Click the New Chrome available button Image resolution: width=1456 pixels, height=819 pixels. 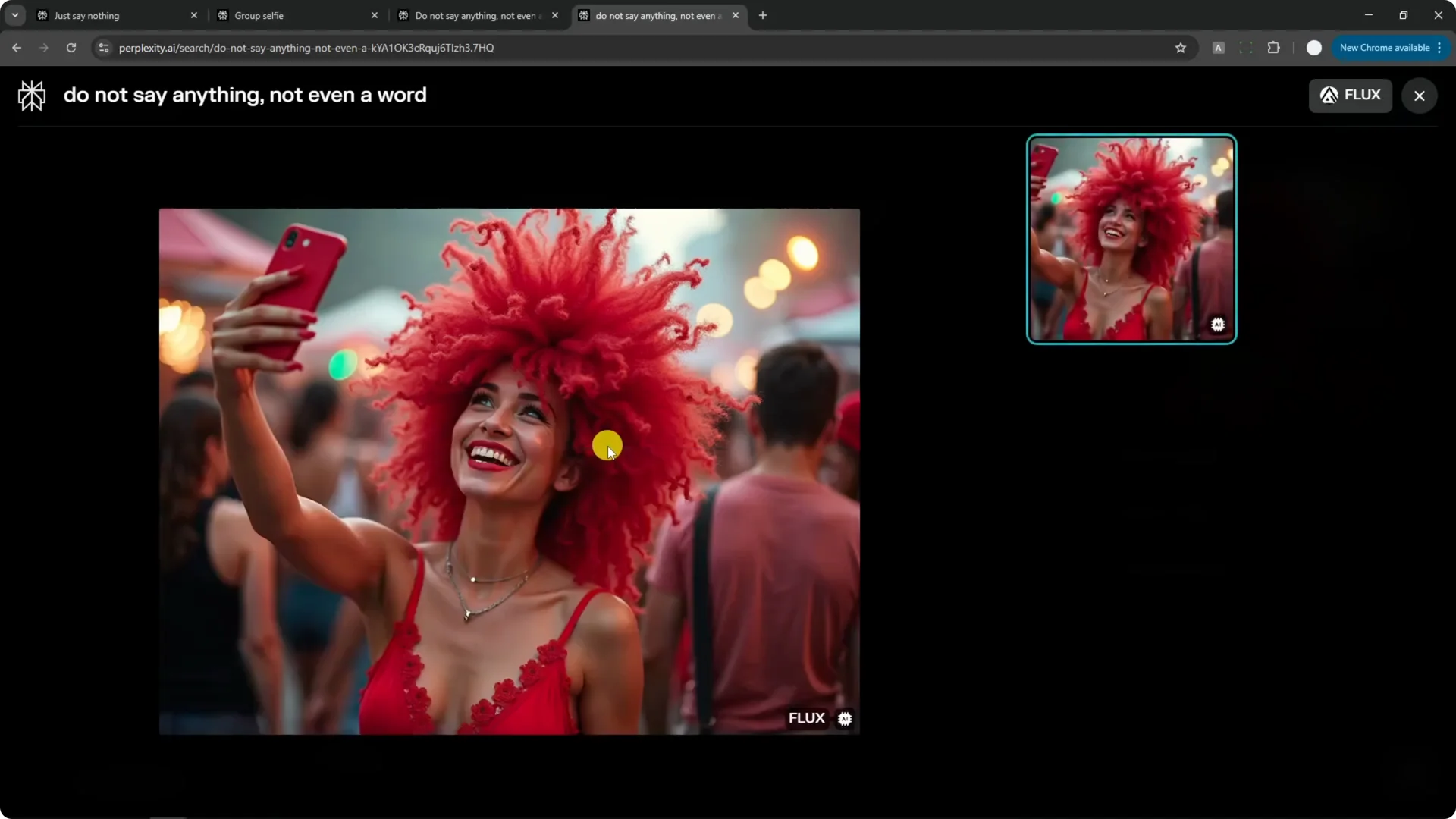(1386, 48)
